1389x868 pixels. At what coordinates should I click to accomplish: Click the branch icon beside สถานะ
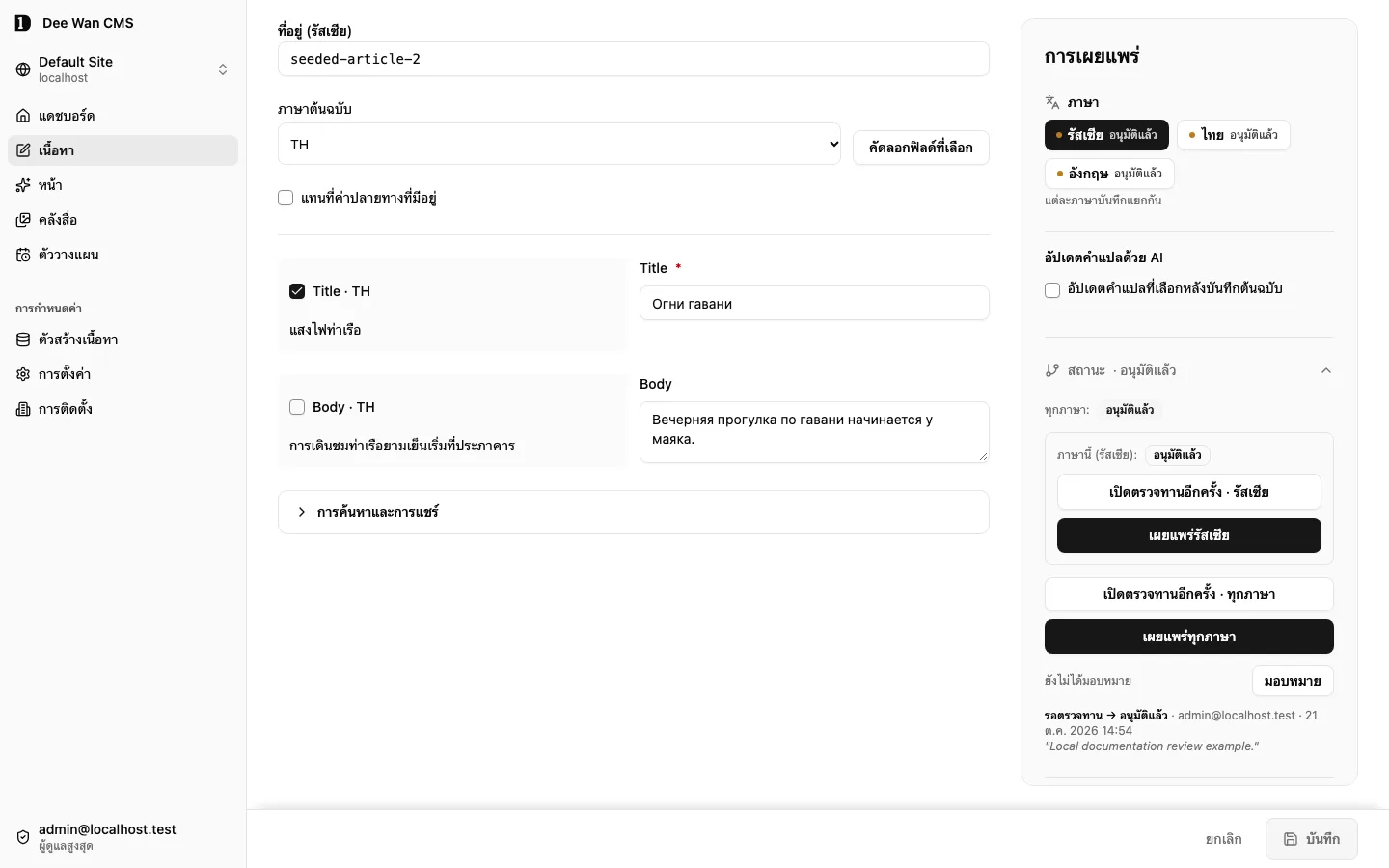pyautogui.click(x=1052, y=370)
